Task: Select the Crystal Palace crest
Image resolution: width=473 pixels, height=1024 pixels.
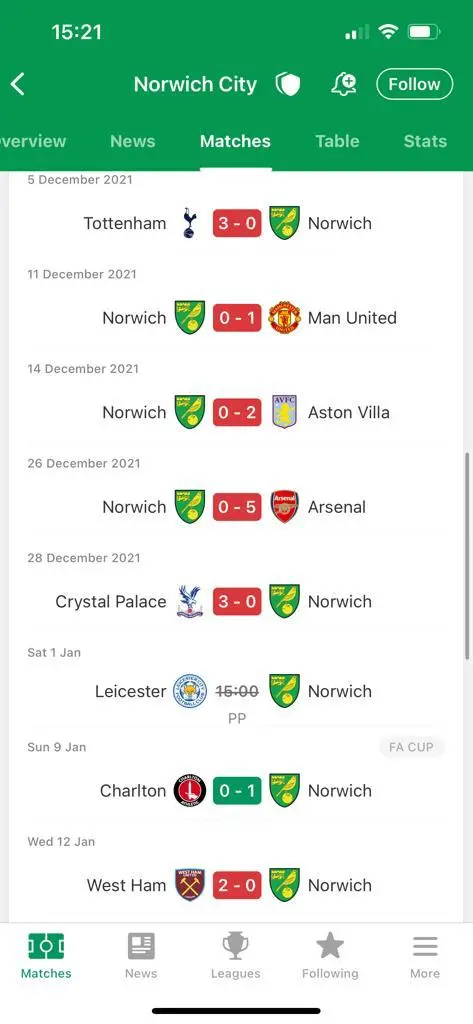Action: click(x=189, y=601)
